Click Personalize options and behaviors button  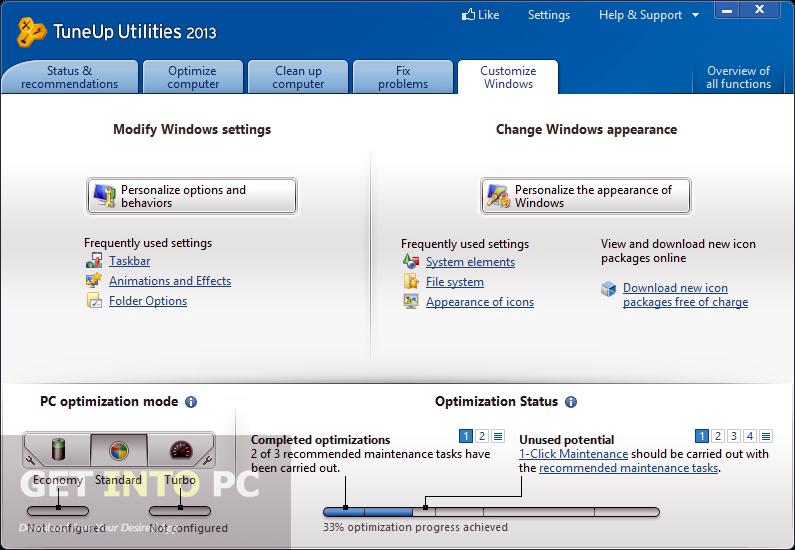[x=192, y=196]
